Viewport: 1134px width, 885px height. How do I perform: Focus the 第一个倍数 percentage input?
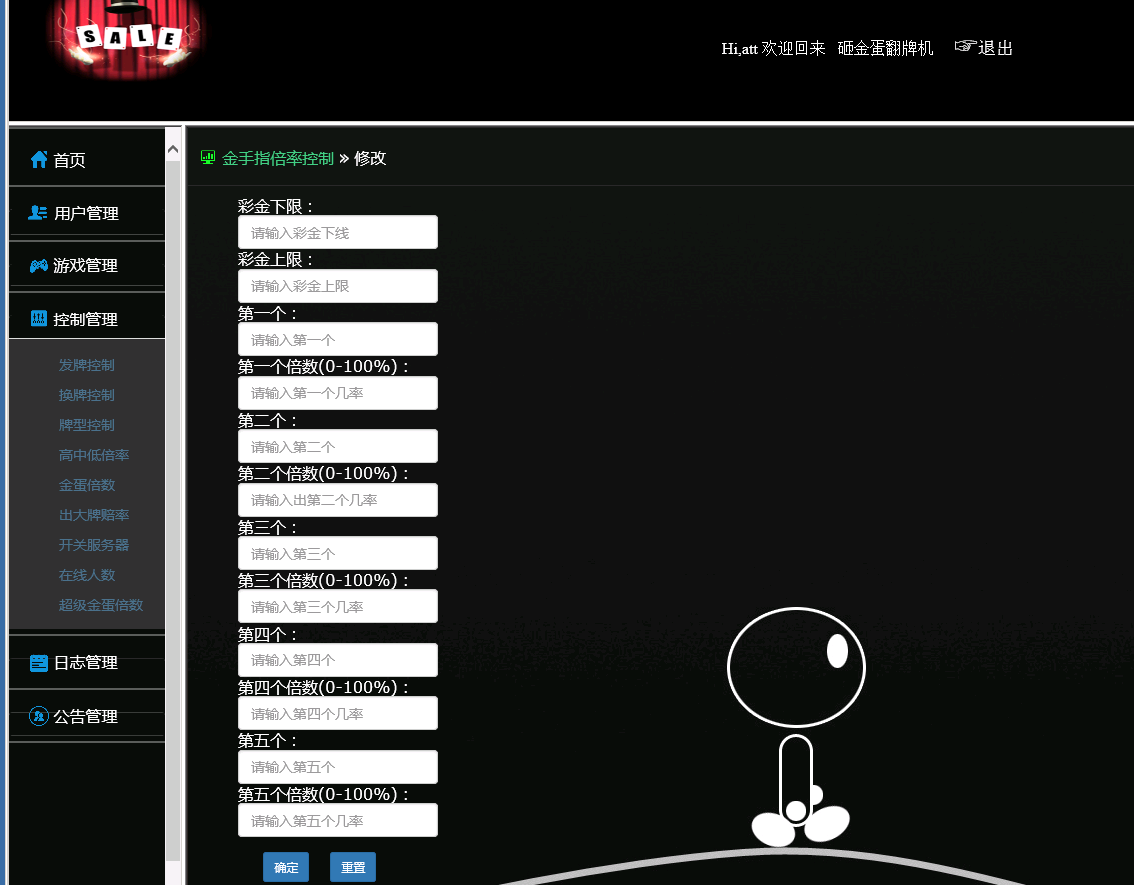click(337, 392)
